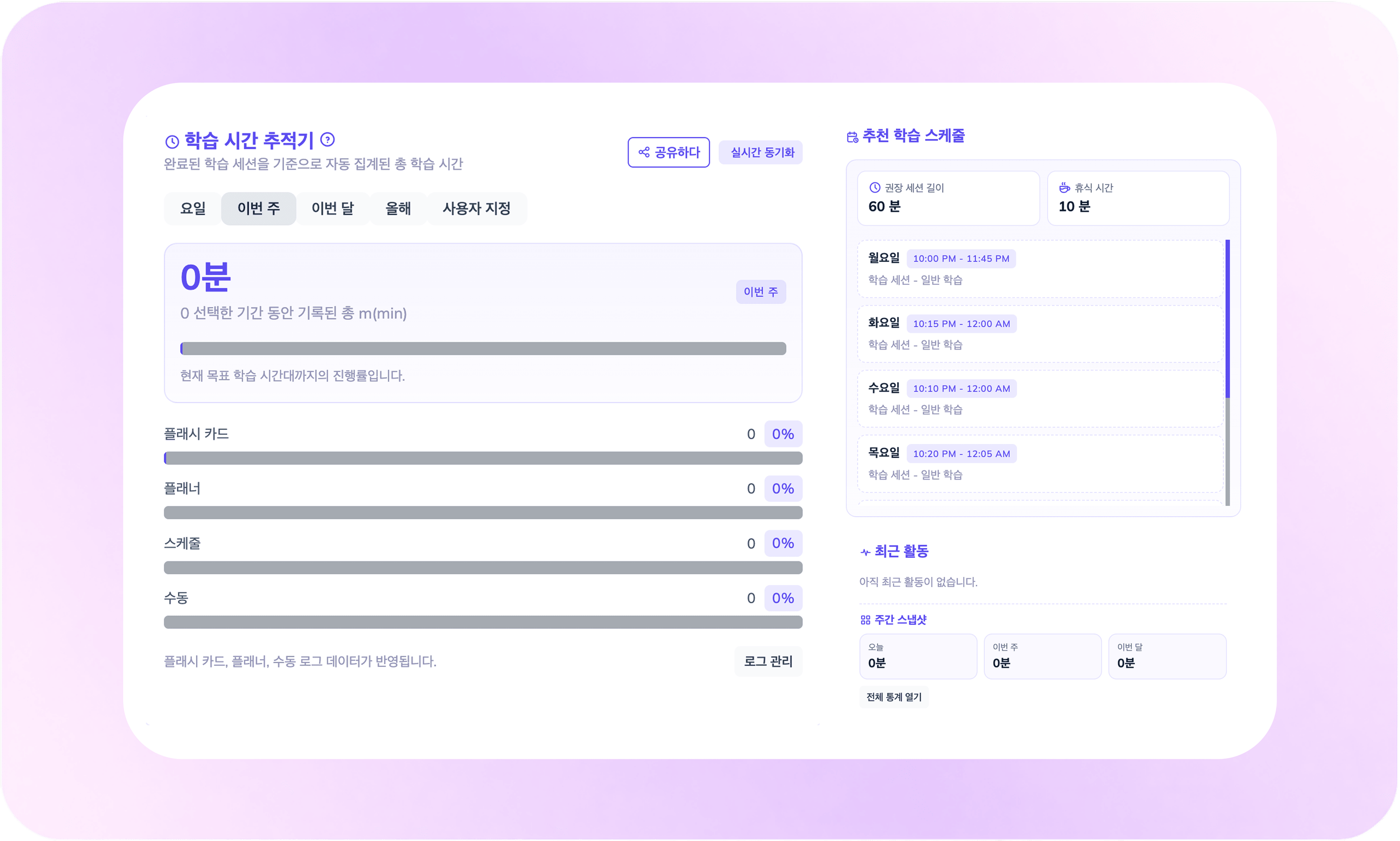Click the help question-mark icon beside 학습 시간 추적기
This screenshot has width=1400, height=841.
(328, 140)
